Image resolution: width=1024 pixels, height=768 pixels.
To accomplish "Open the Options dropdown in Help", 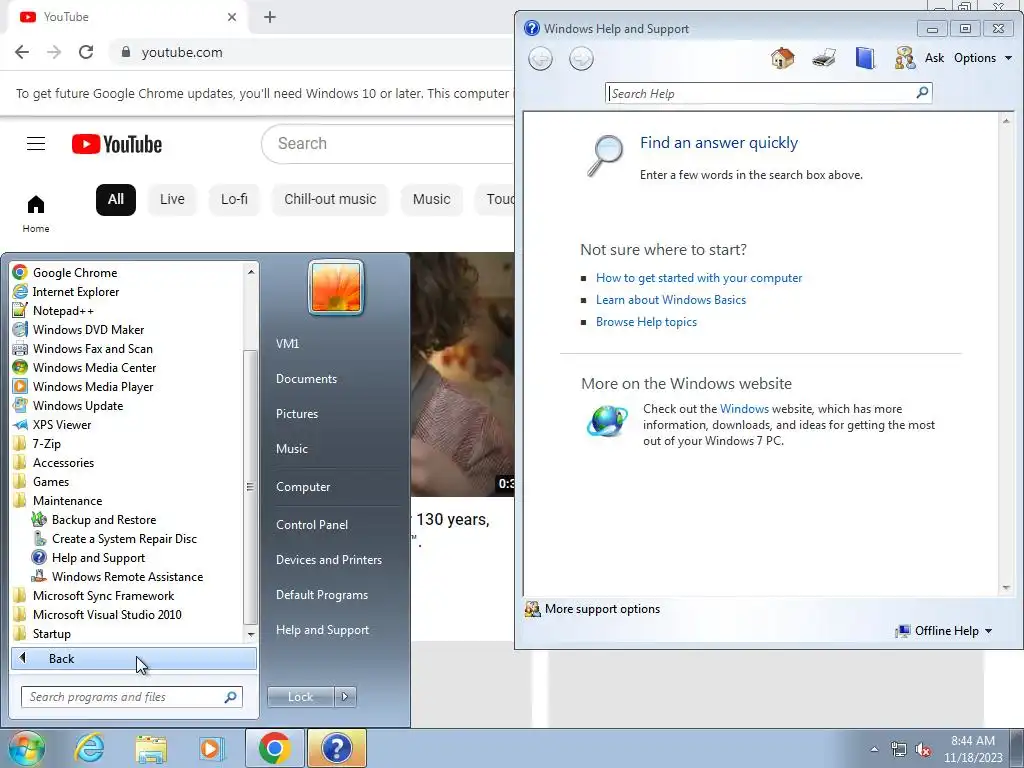I will click(982, 58).
